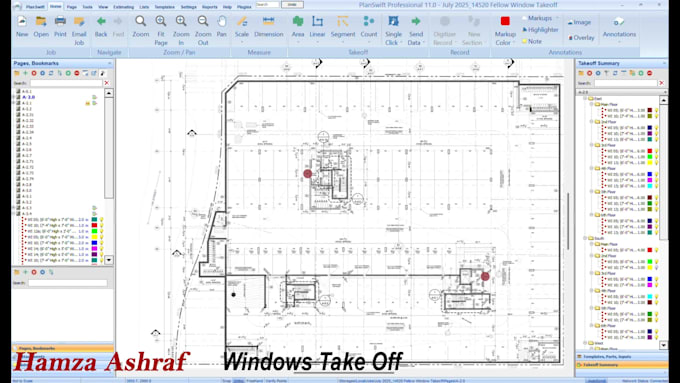
Task: Select the Zoom magnifier tool
Action: [141, 21]
